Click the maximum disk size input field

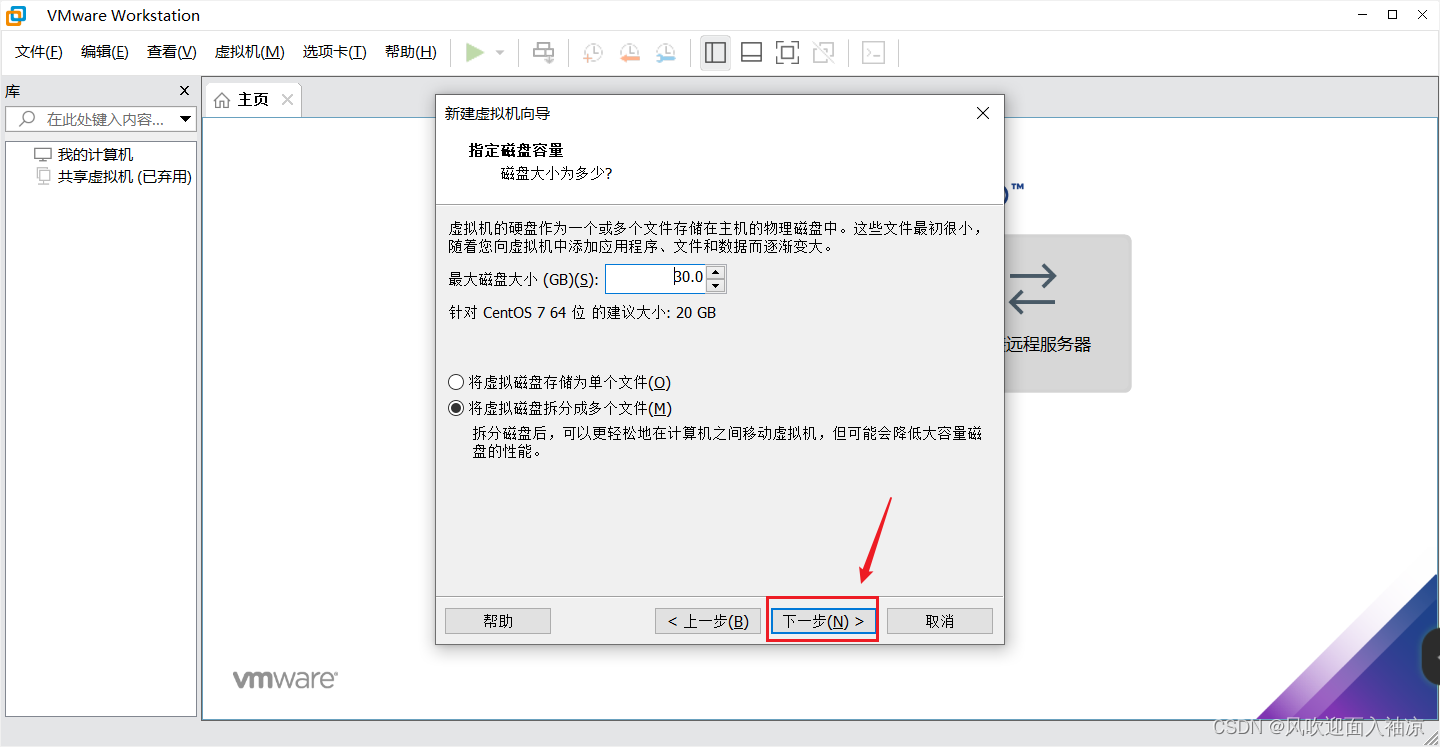coord(655,278)
